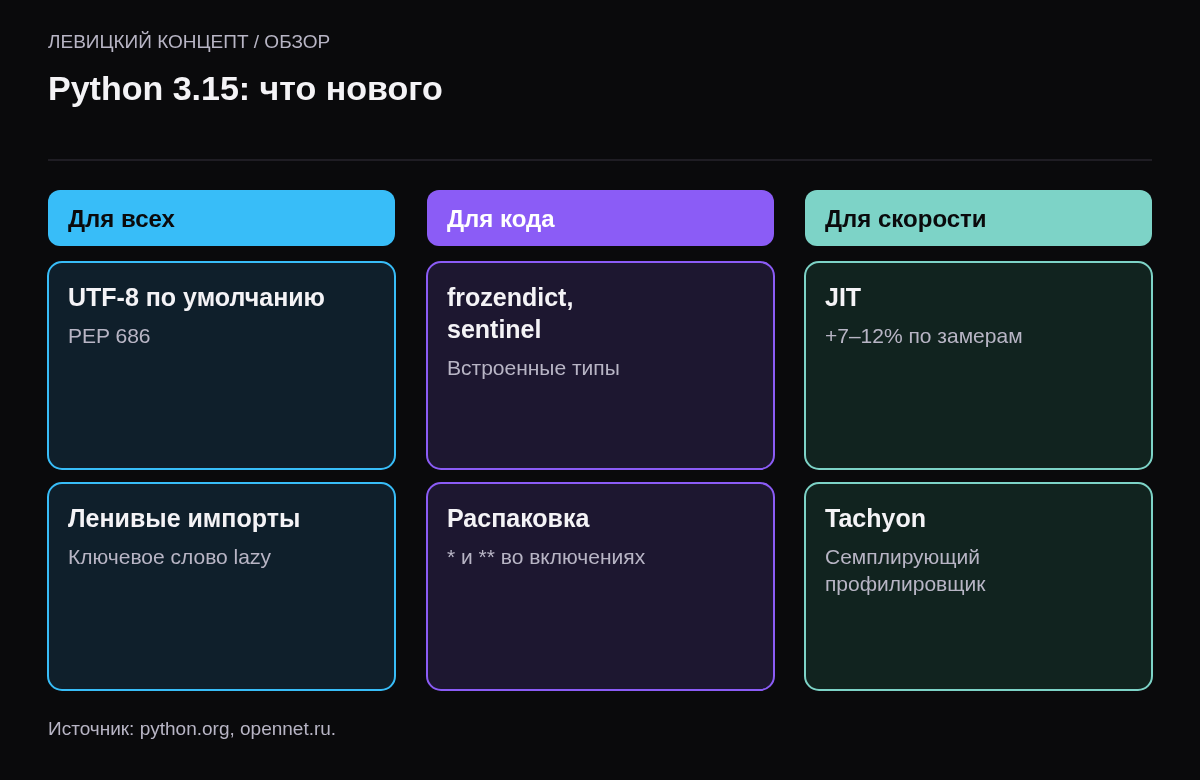
Task: Open the 'Ленивые импорты' card
Action: [221, 587]
